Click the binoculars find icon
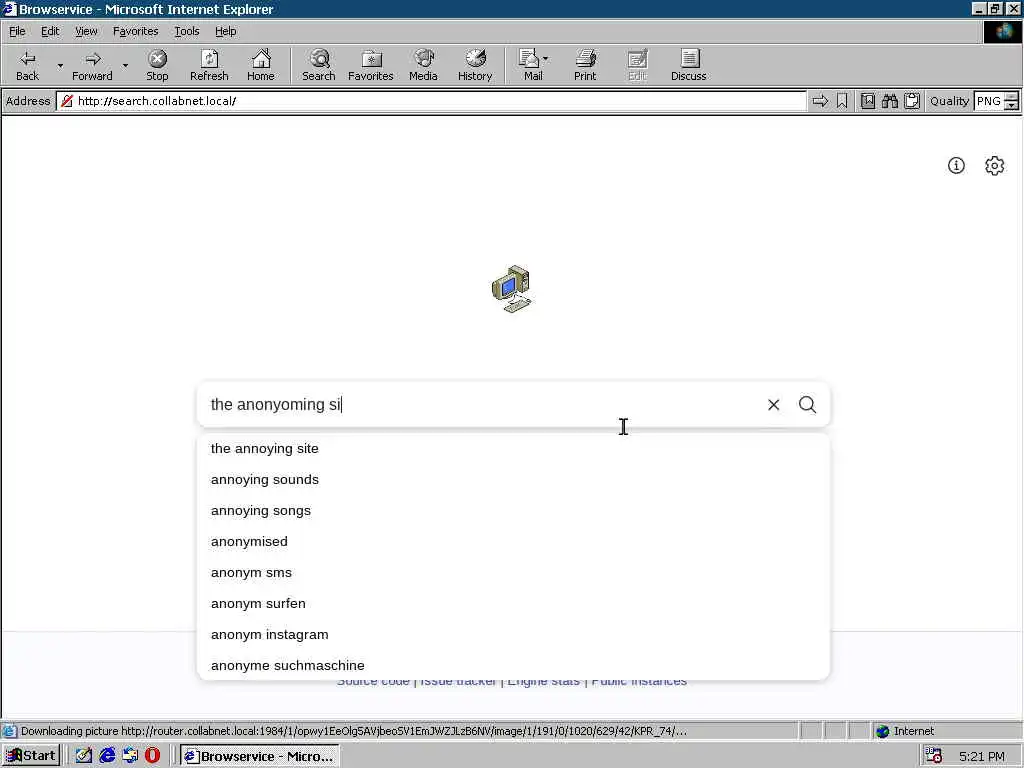Screen dimensions: 1024x768 click(889, 101)
